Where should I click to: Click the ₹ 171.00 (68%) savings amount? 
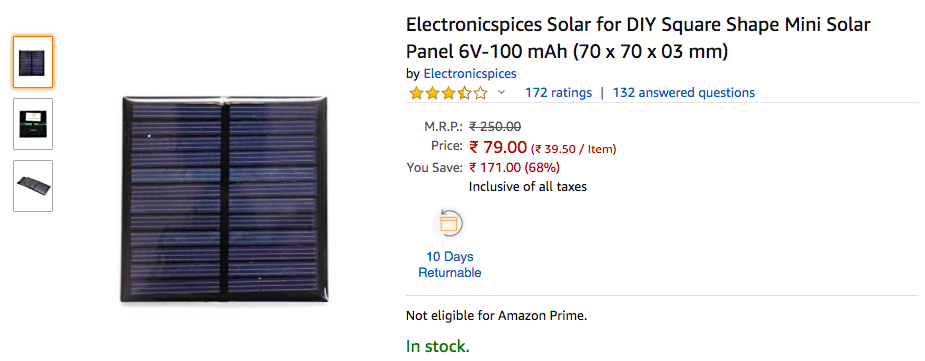click(514, 168)
